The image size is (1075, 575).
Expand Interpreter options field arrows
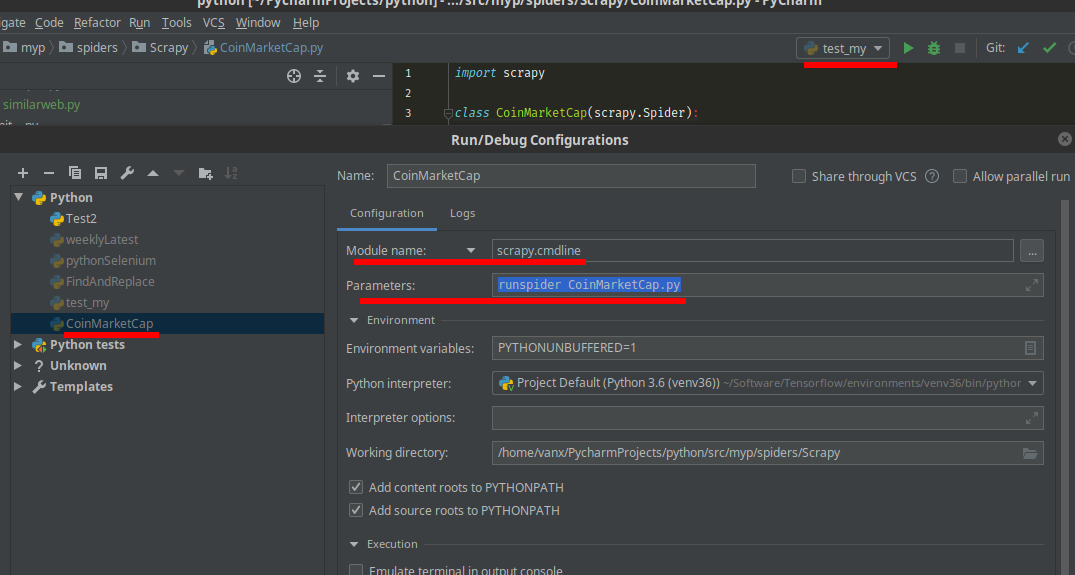[x=1031, y=418]
